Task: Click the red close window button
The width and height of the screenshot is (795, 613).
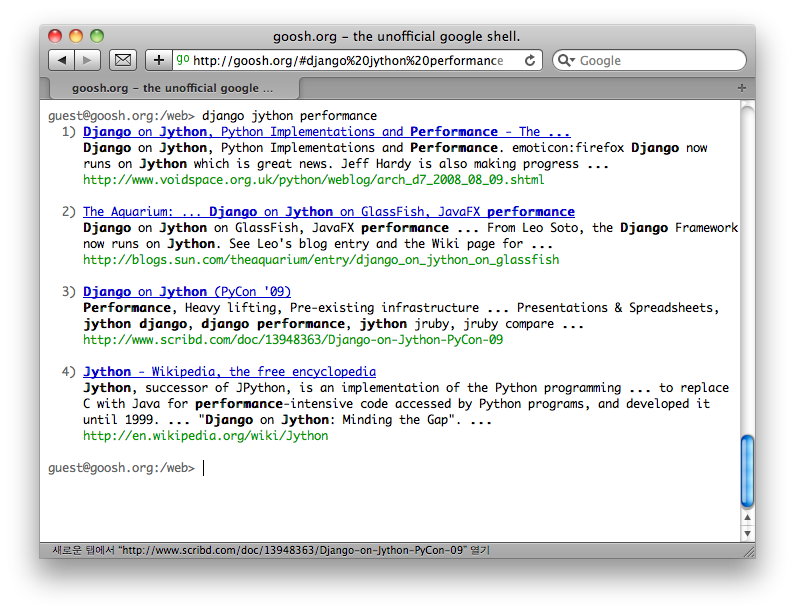Action: (x=55, y=36)
